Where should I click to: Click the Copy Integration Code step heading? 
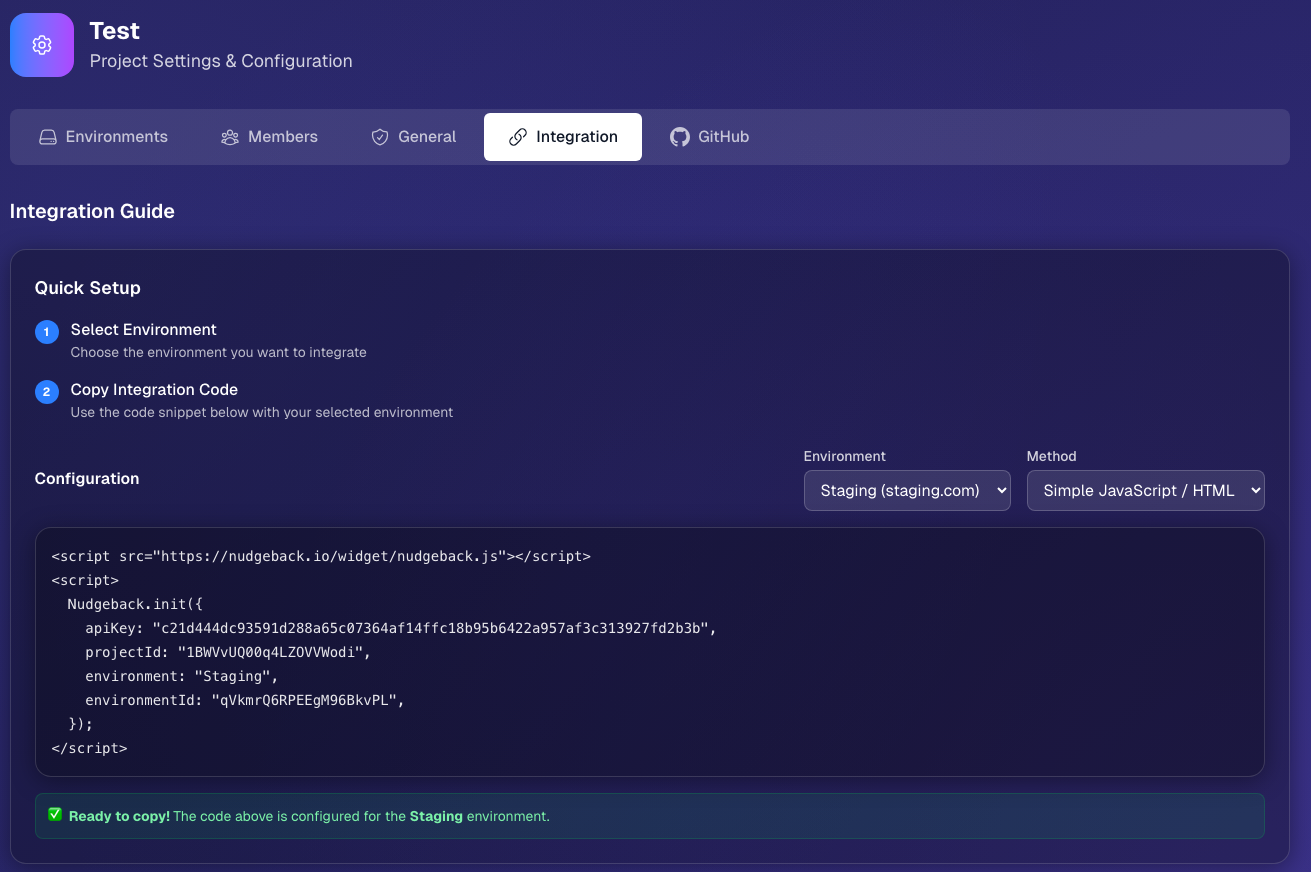(154, 389)
